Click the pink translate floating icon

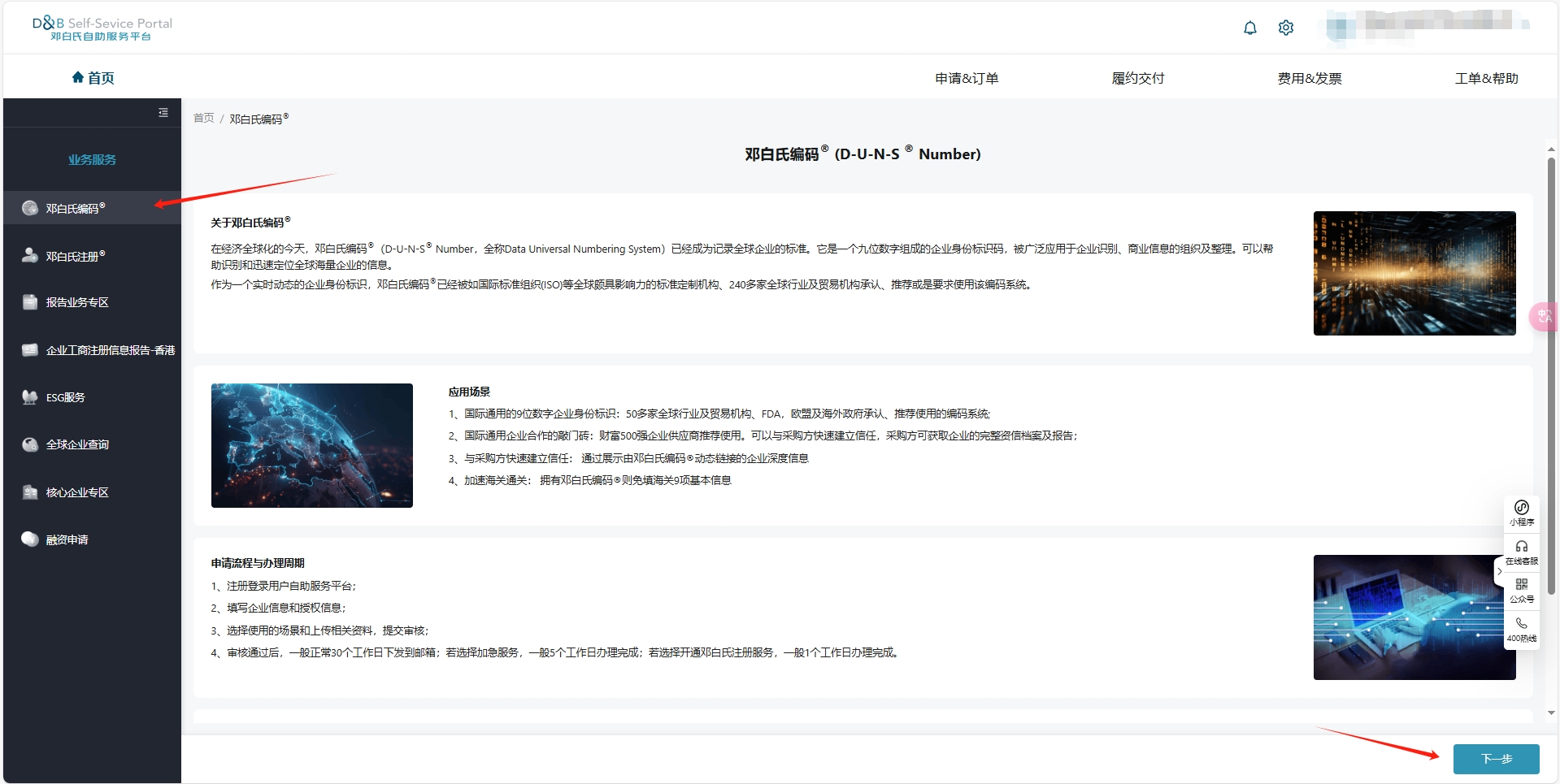(1544, 316)
